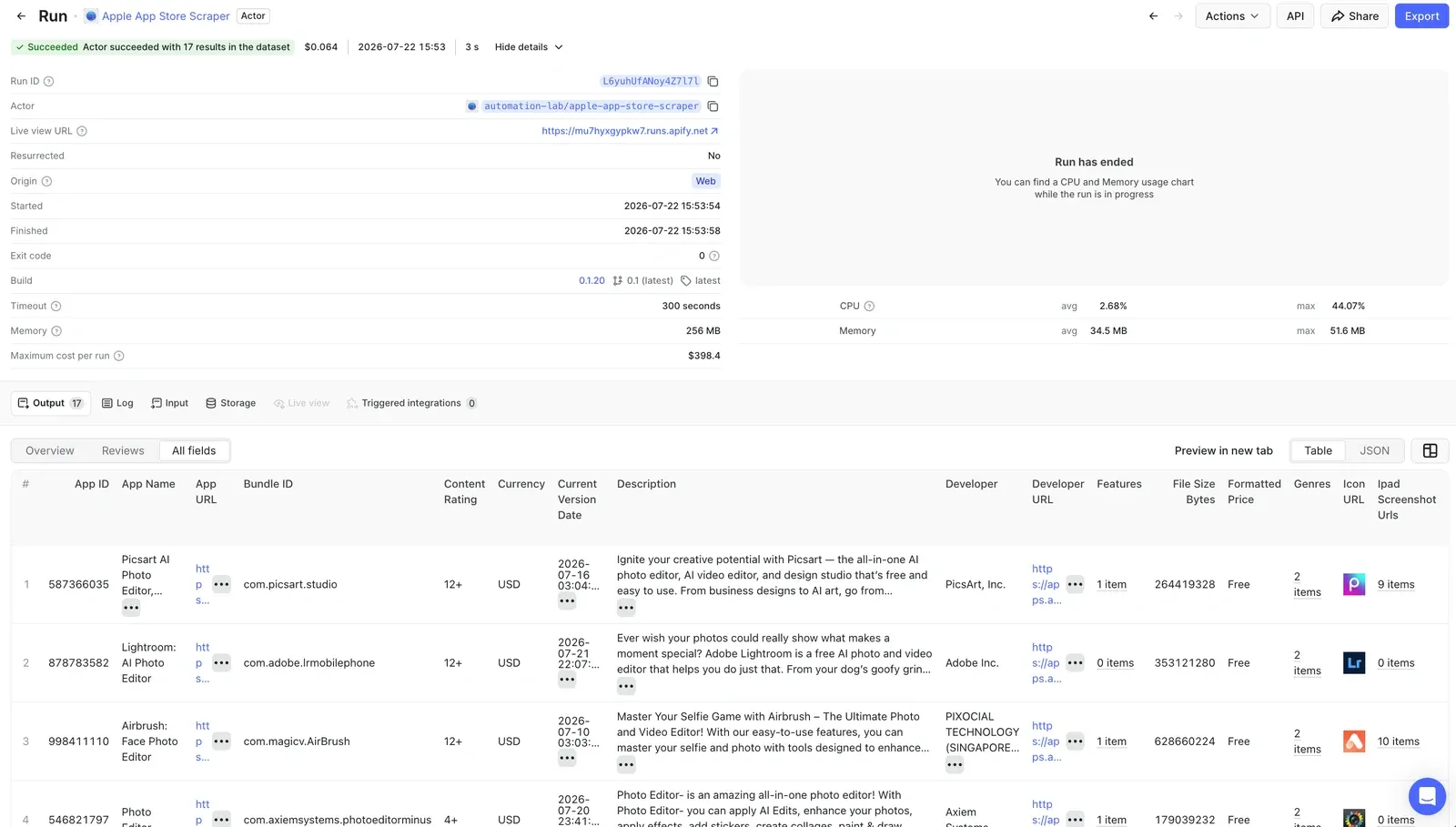This screenshot has width=1456, height=827.
Task: Switch to the Output tab
Action: (x=50, y=403)
